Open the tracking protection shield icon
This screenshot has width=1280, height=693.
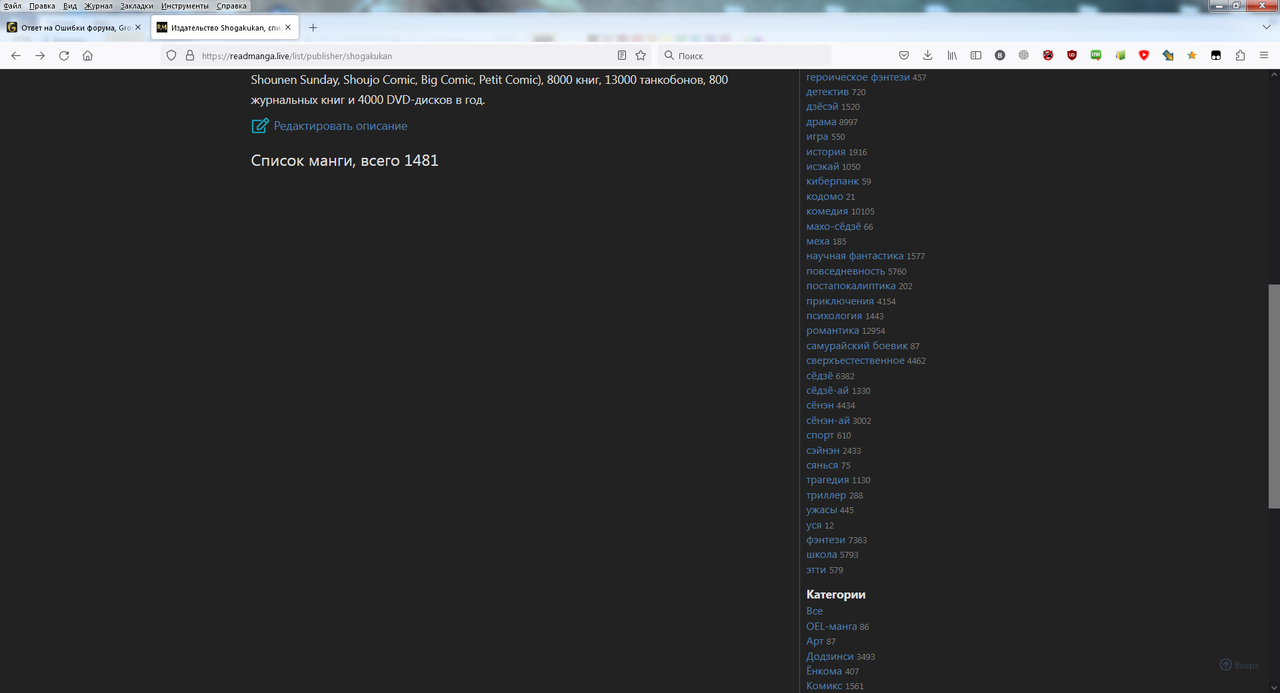tap(171, 56)
